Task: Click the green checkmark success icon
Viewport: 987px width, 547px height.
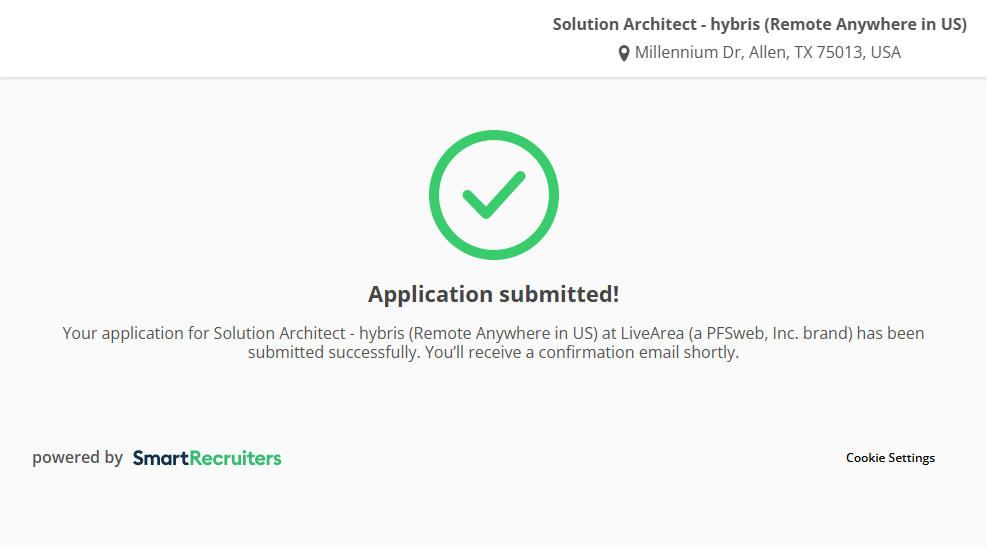Action: [x=493, y=195]
